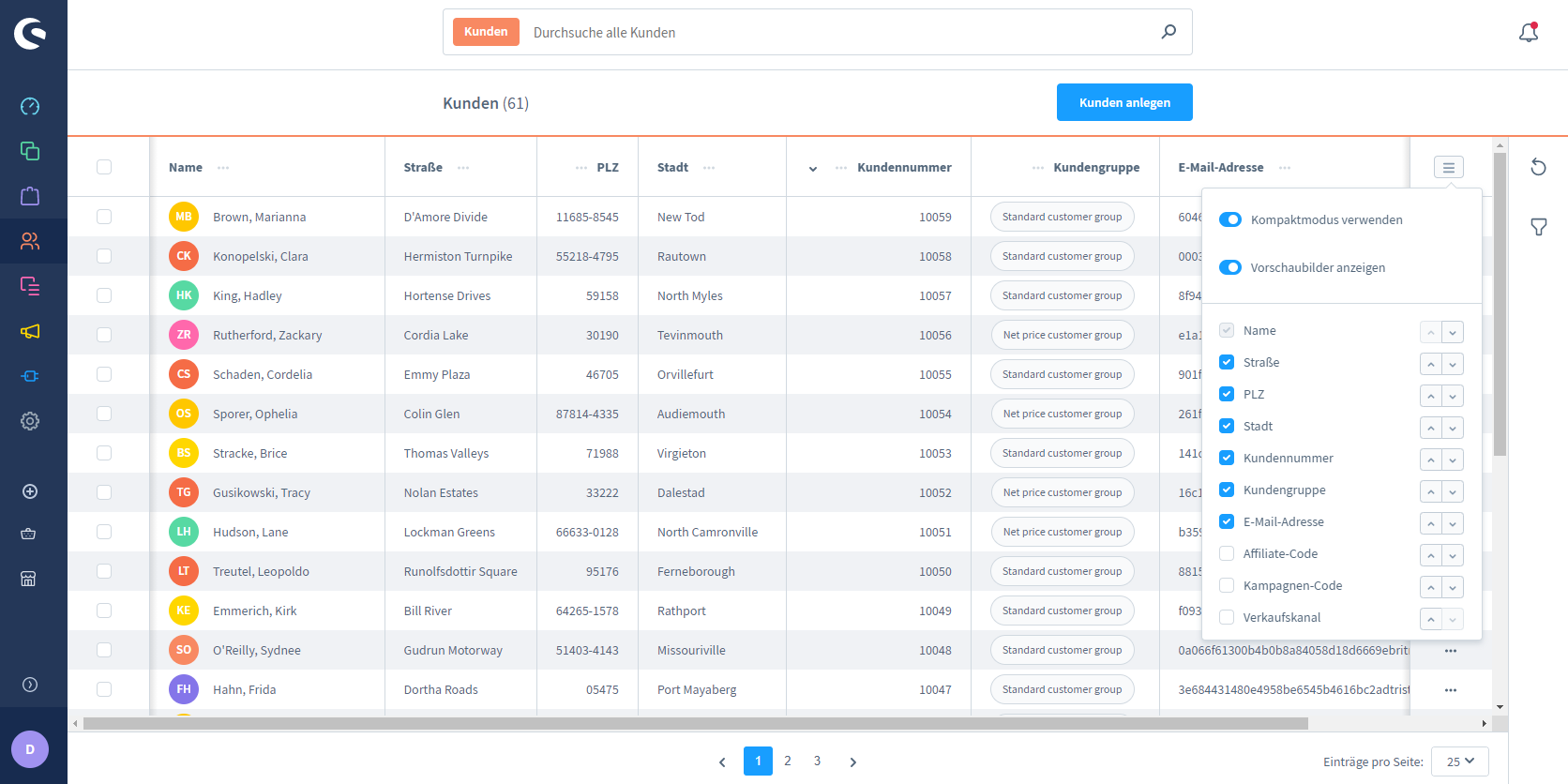The width and height of the screenshot is (1568, 784).
Task: Toggle Kundennummer sort direction chevron
Action: [813, 169]
